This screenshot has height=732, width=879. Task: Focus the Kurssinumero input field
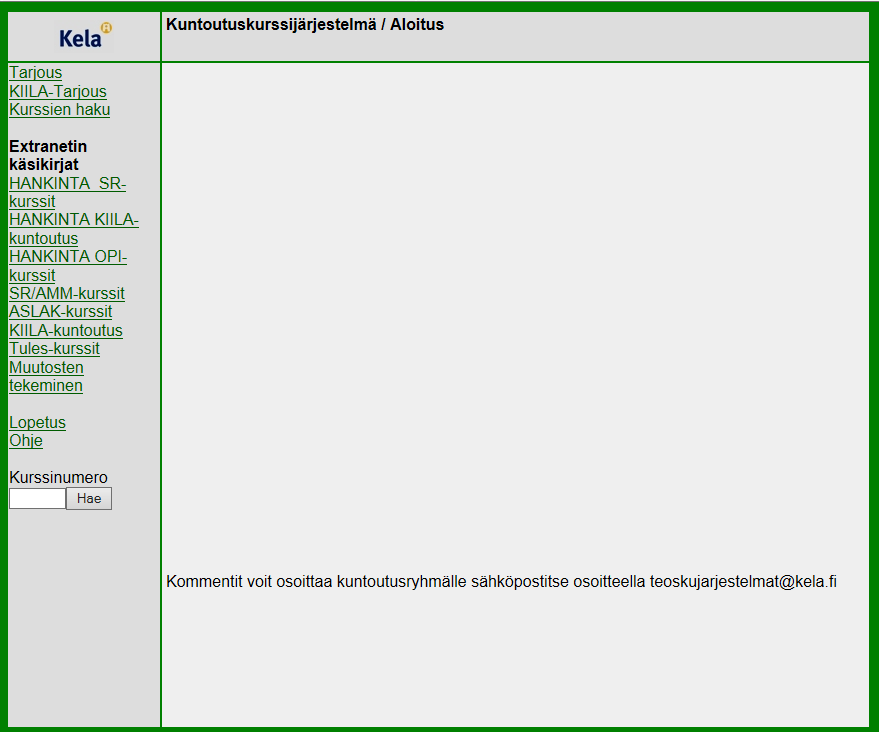click(38, 498)
